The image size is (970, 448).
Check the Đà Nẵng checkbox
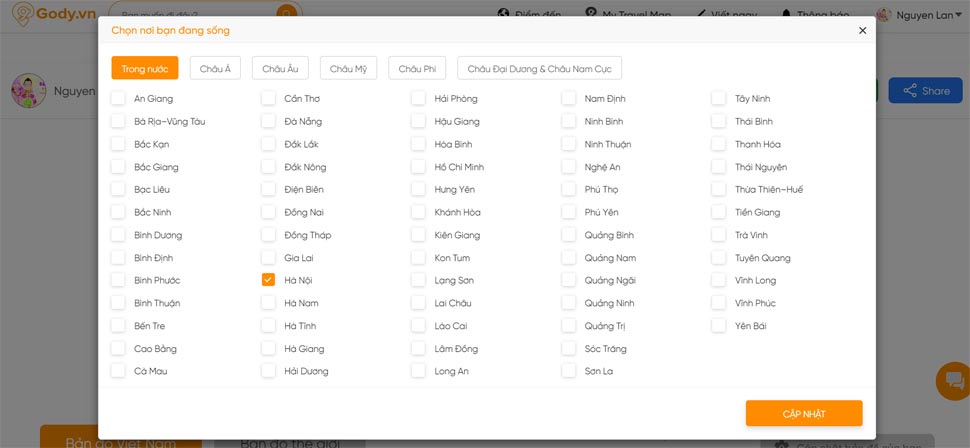[x=268, y=121]
